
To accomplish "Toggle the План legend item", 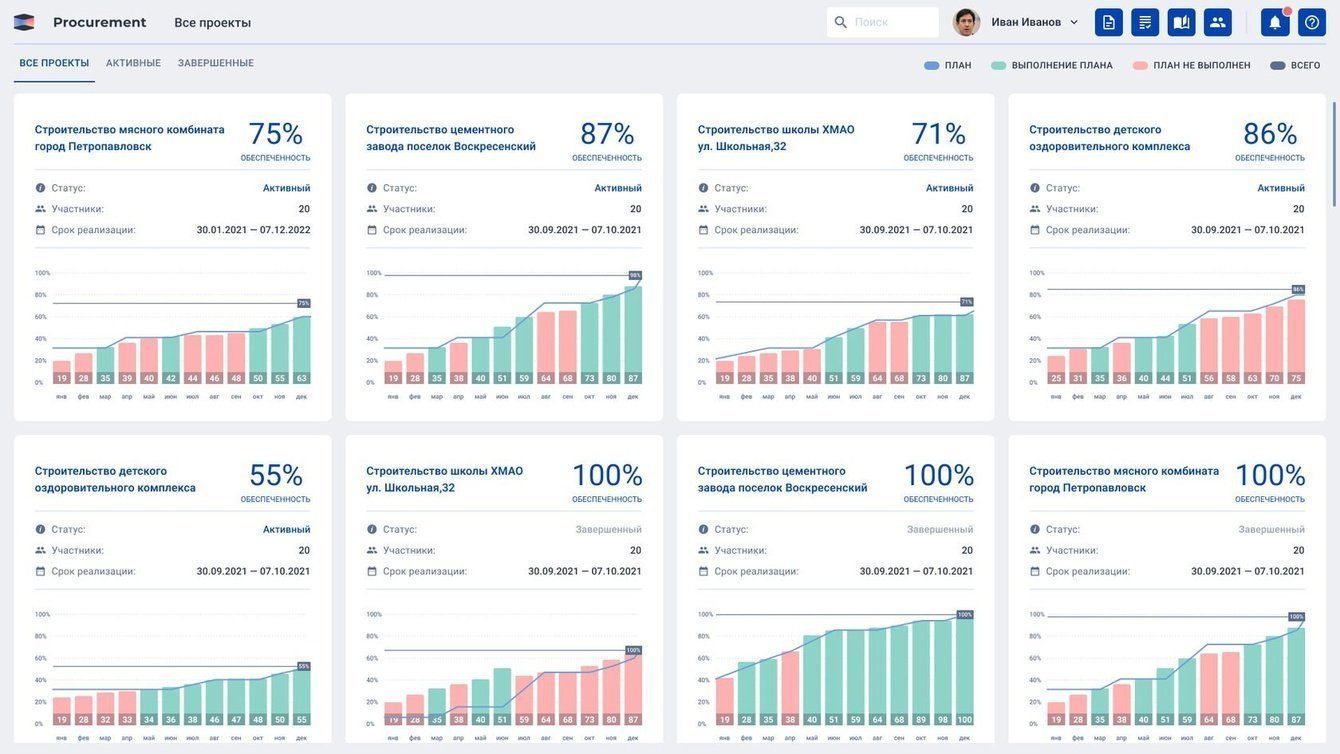I will (x=948, y=65).
